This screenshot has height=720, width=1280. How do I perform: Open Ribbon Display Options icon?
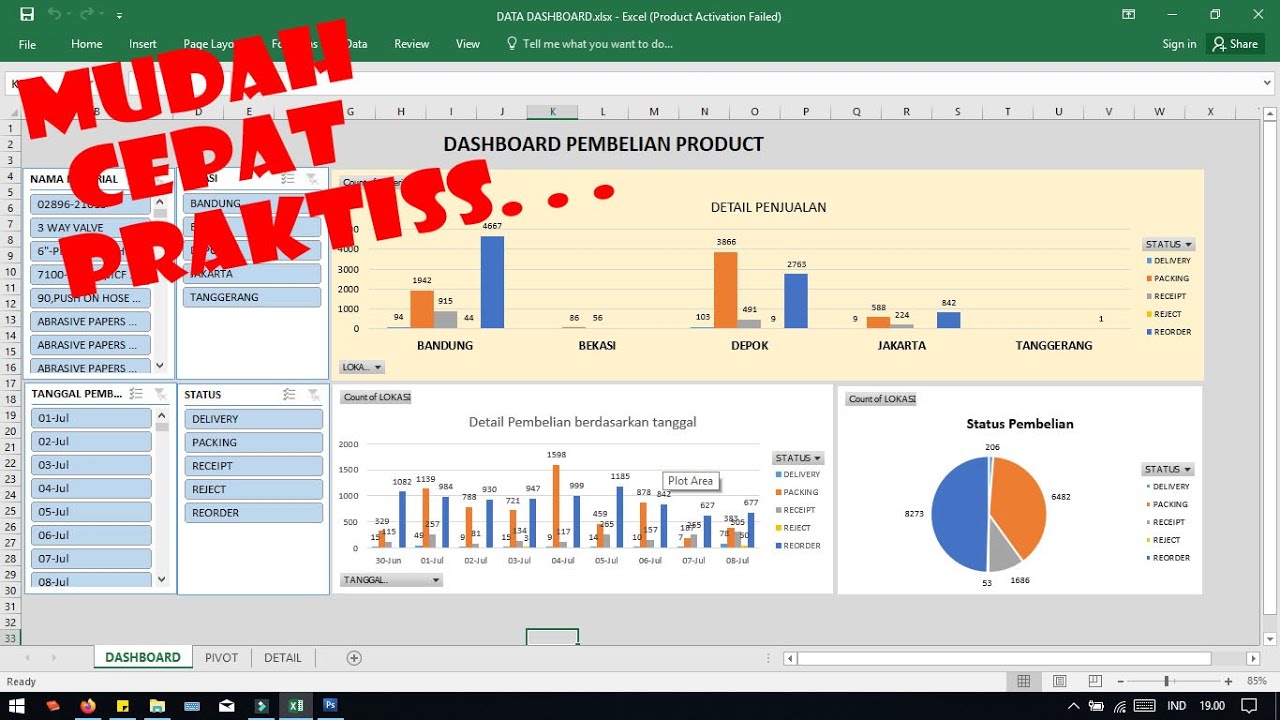point(1128,15)
